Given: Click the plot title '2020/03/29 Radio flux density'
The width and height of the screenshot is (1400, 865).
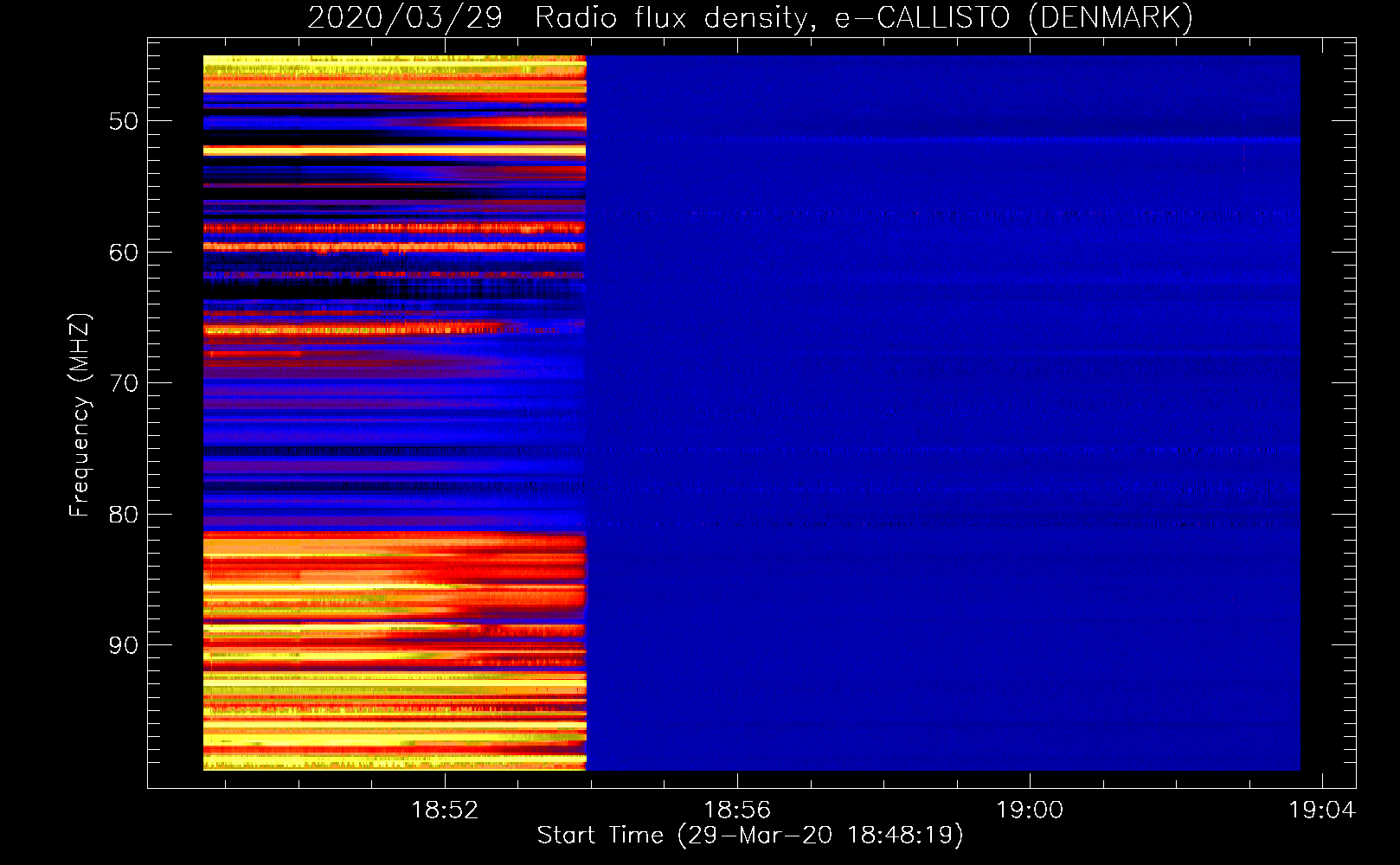Looking at the screenshot, I should click(x=750, y=18).
